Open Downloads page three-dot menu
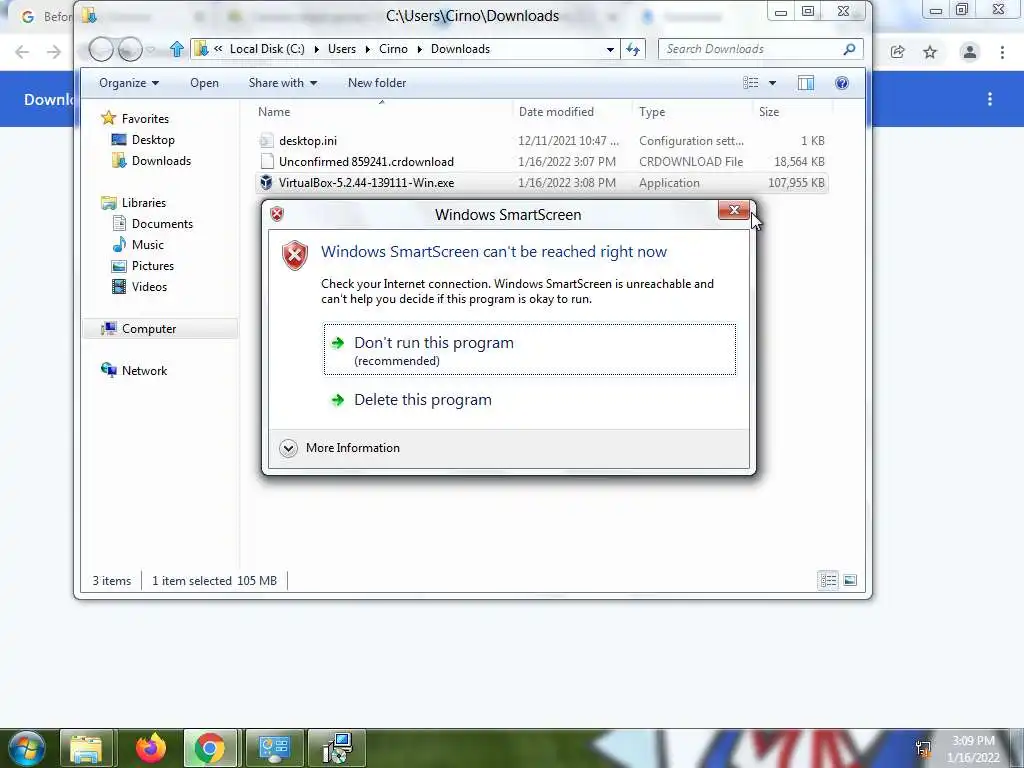 pos(990,99)
